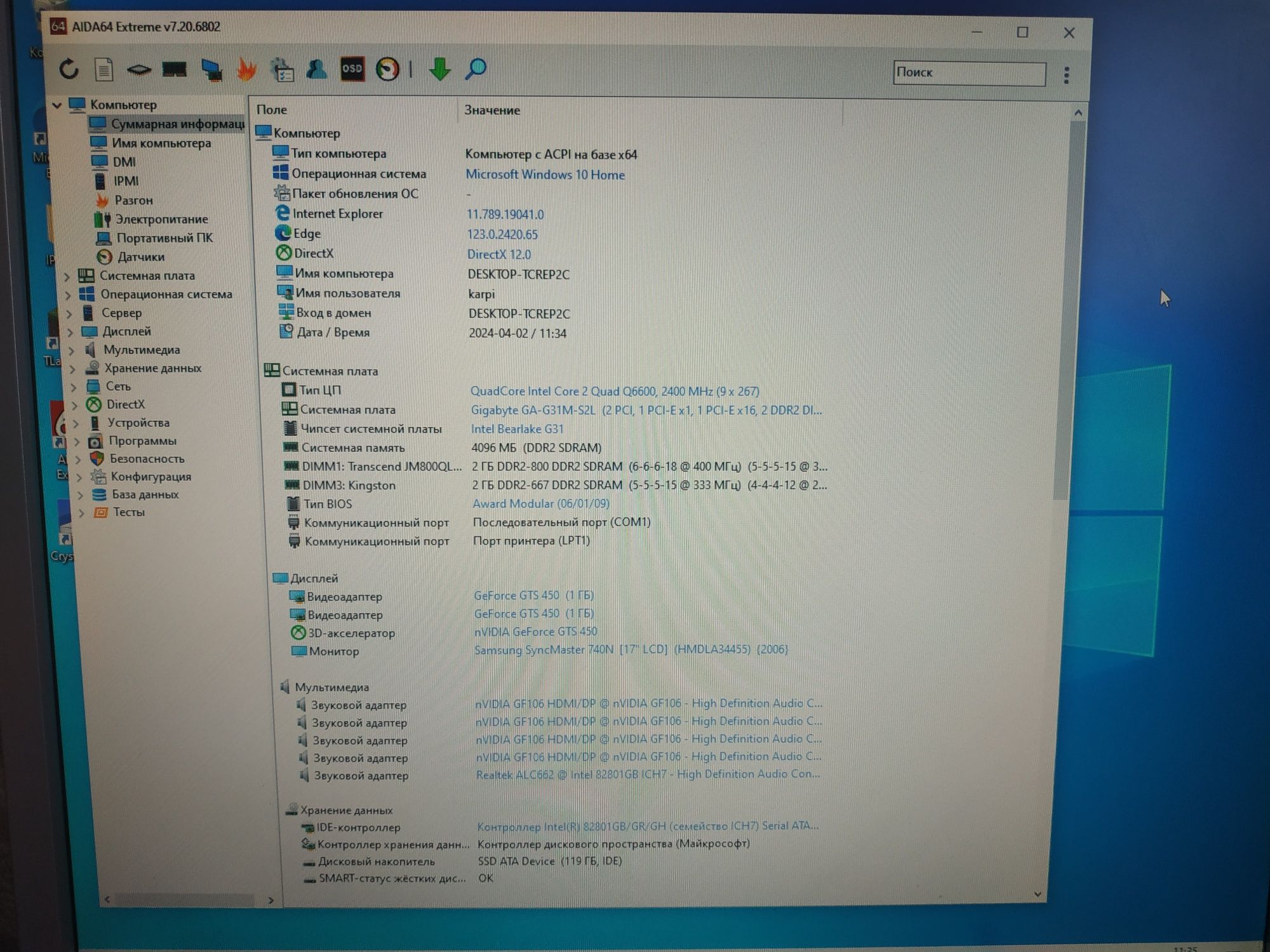Open the IPMI tree item

[116, 181]
